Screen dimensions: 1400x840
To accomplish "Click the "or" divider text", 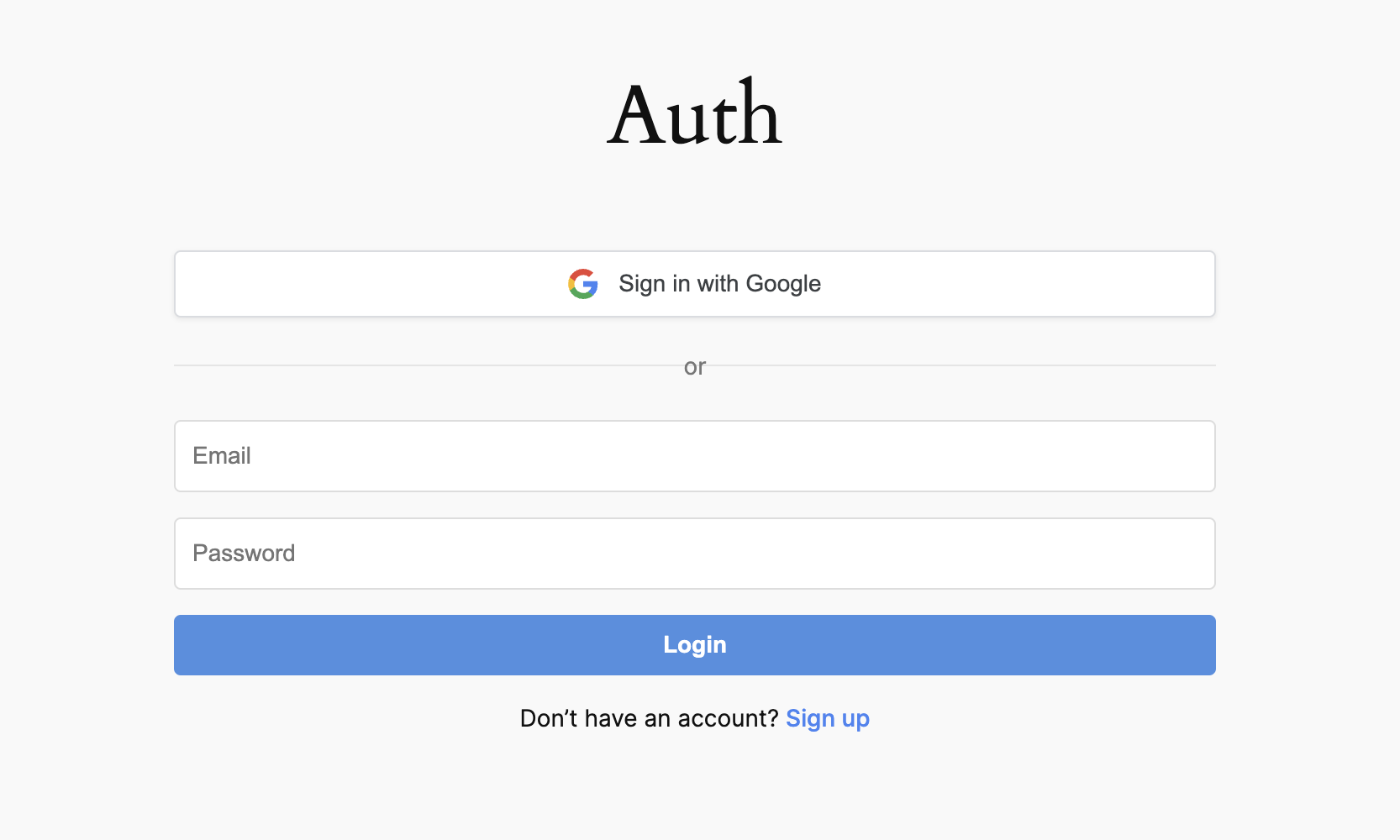I will [694, 367].
